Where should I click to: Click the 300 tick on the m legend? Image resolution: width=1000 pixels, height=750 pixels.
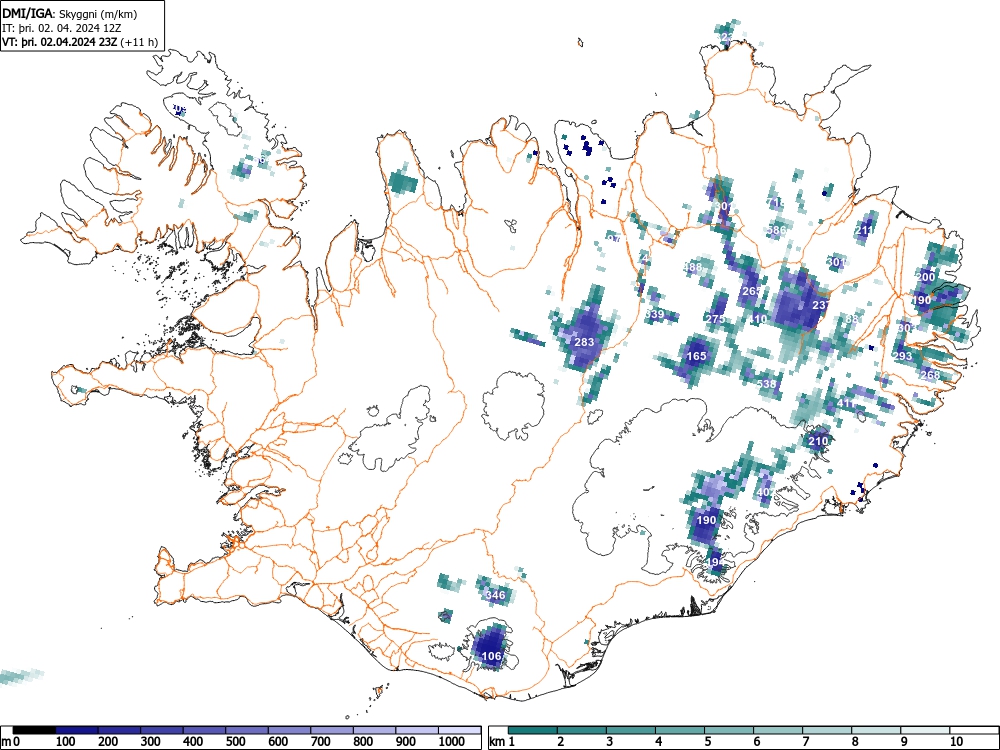pos(151,742)
